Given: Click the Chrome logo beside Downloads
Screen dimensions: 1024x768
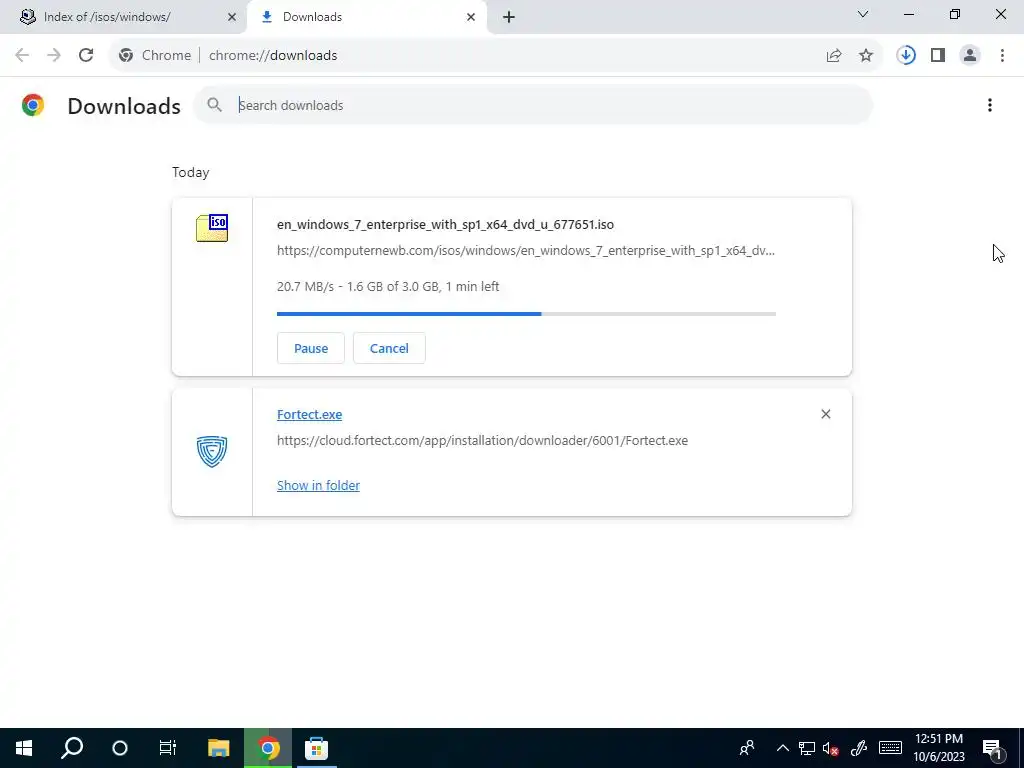Looking at the screenshot, I should [33, 105].
